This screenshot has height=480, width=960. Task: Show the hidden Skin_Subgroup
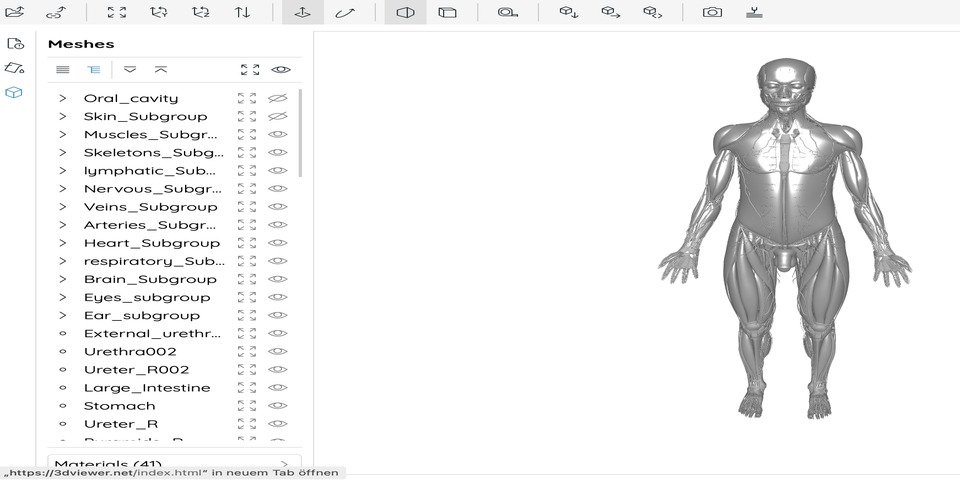278,116
